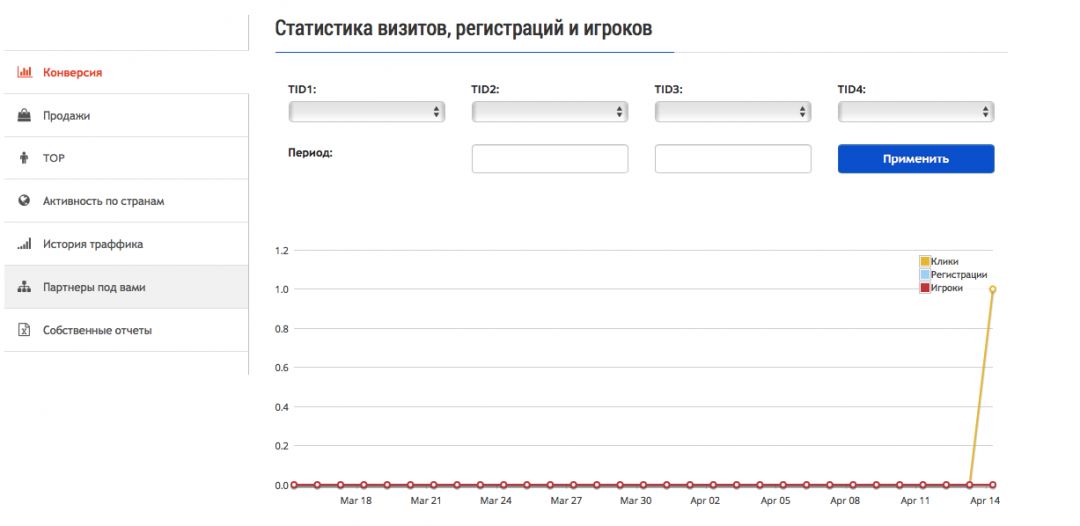Click the 1.2 y-axis value

pyautogui.click(x=281, y=250)
